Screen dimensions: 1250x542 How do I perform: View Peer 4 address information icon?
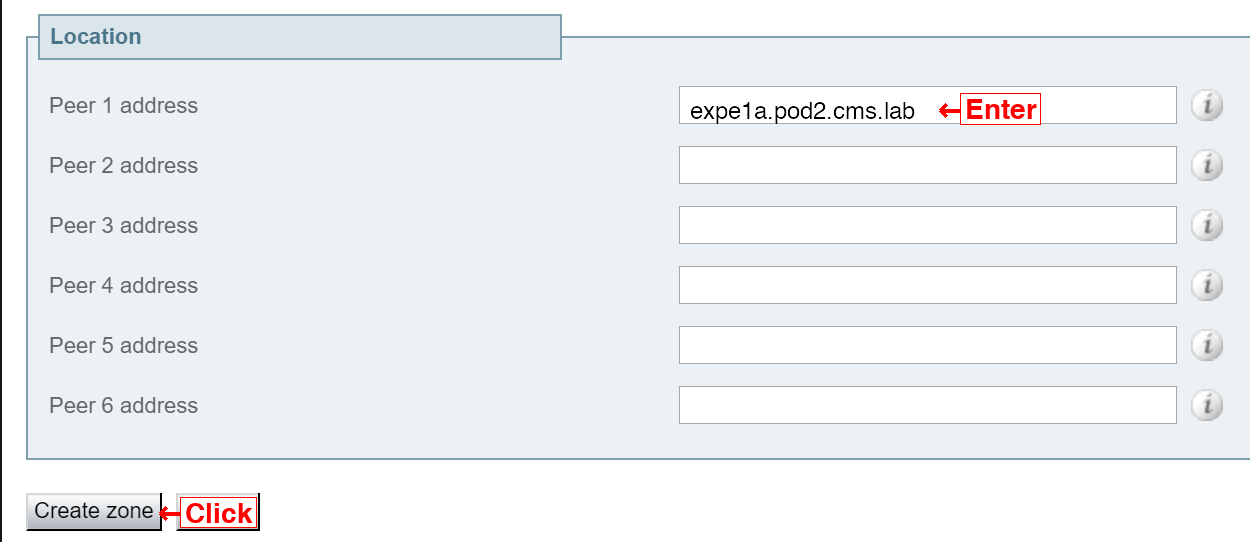1207,285
